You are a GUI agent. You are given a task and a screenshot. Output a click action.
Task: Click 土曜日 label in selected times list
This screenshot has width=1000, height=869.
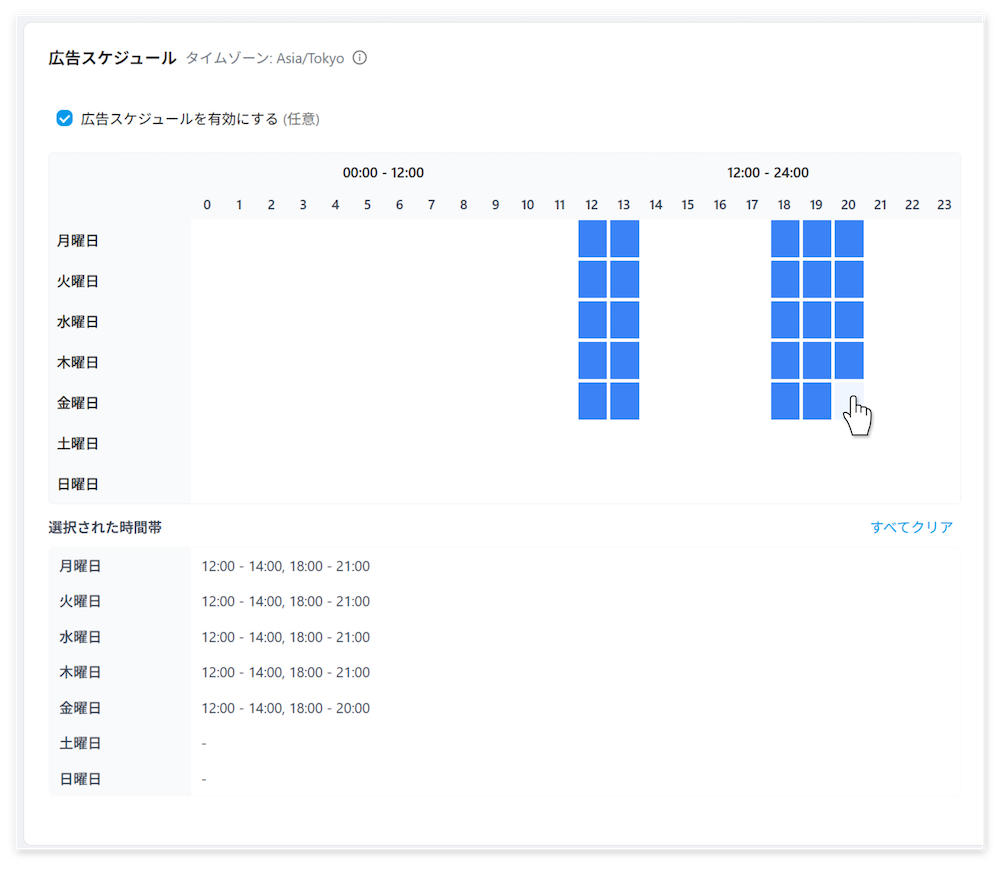(80, 743)
